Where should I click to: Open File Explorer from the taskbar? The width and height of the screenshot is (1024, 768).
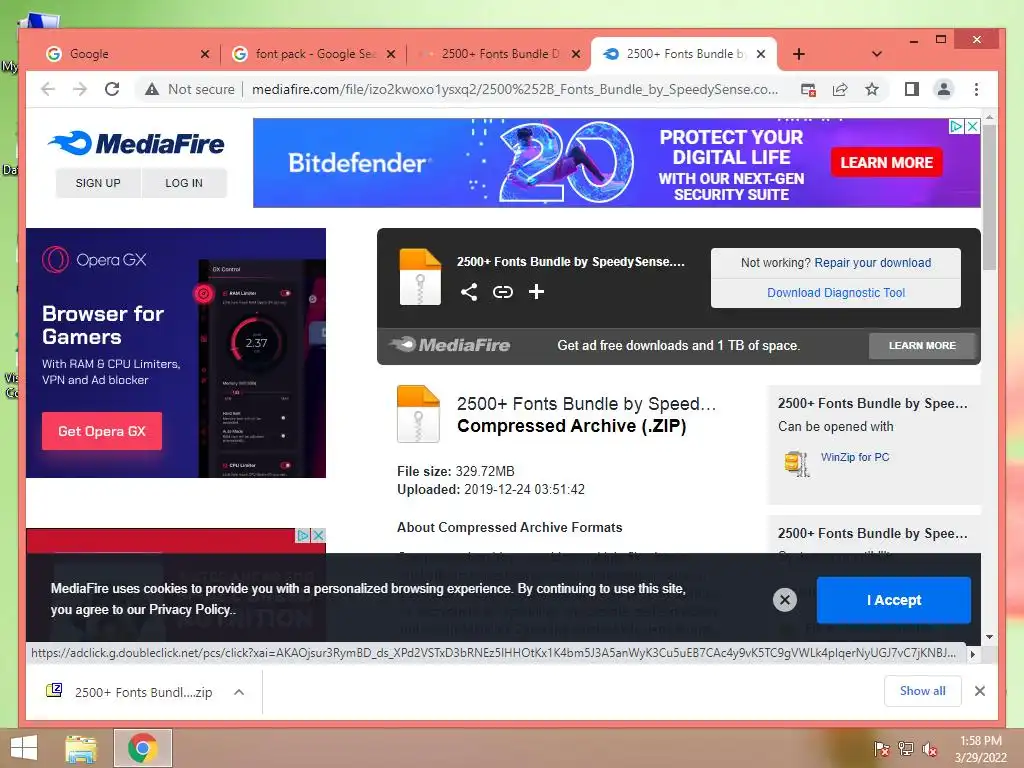click(81, 748)
